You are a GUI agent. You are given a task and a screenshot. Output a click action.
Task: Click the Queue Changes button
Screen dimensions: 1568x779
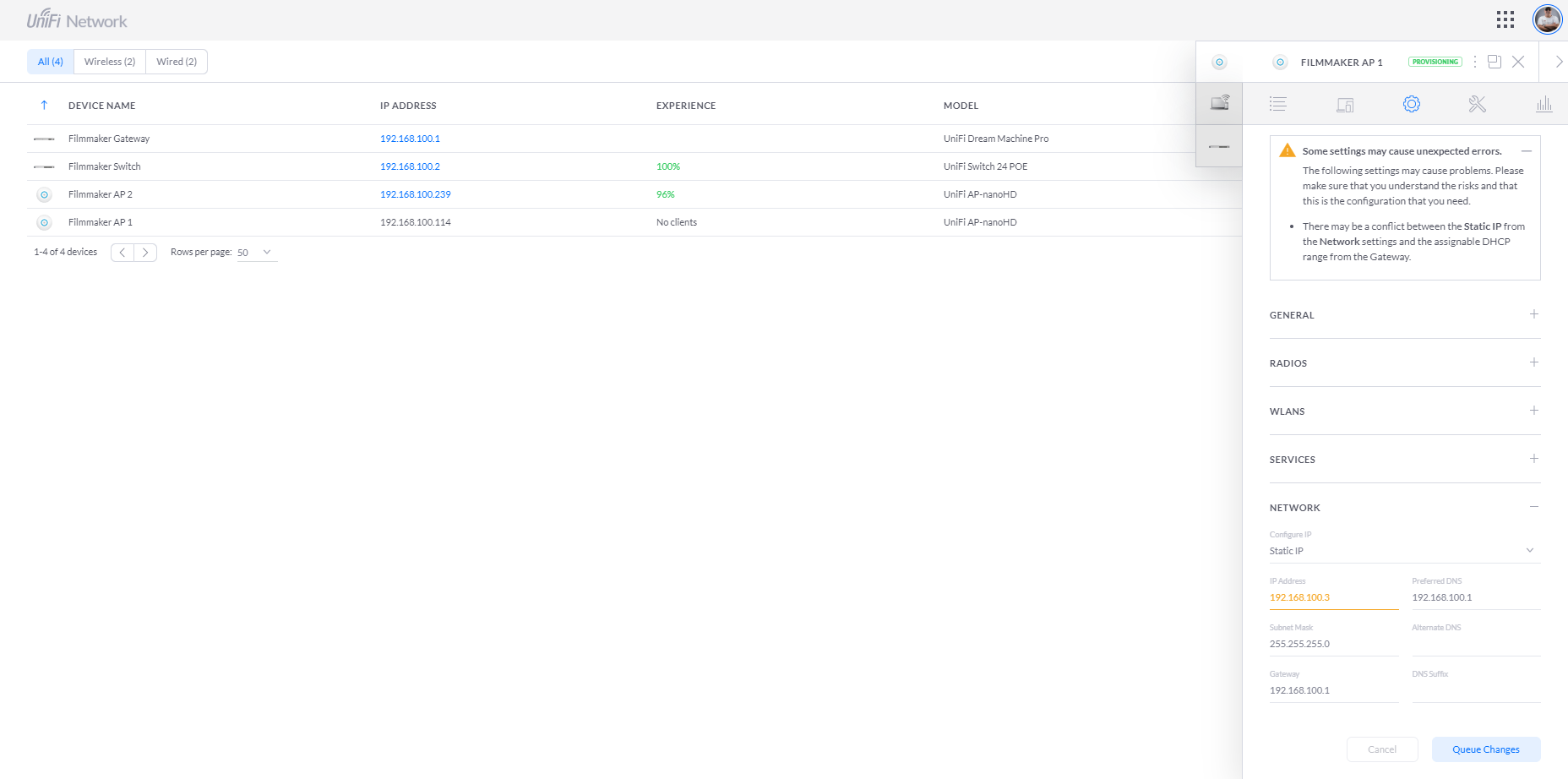click(x=1486, y=749)
